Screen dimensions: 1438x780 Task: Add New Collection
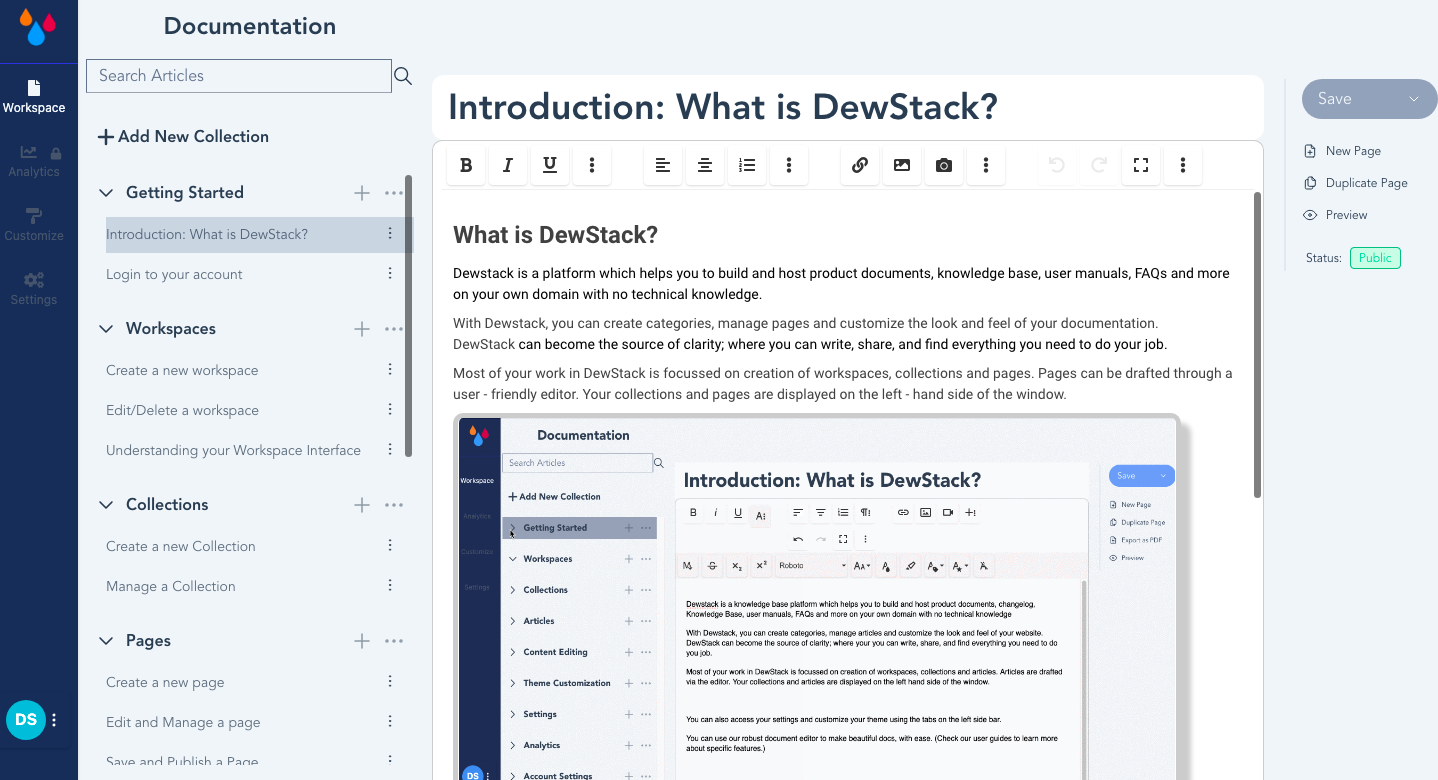pos(183,137)
